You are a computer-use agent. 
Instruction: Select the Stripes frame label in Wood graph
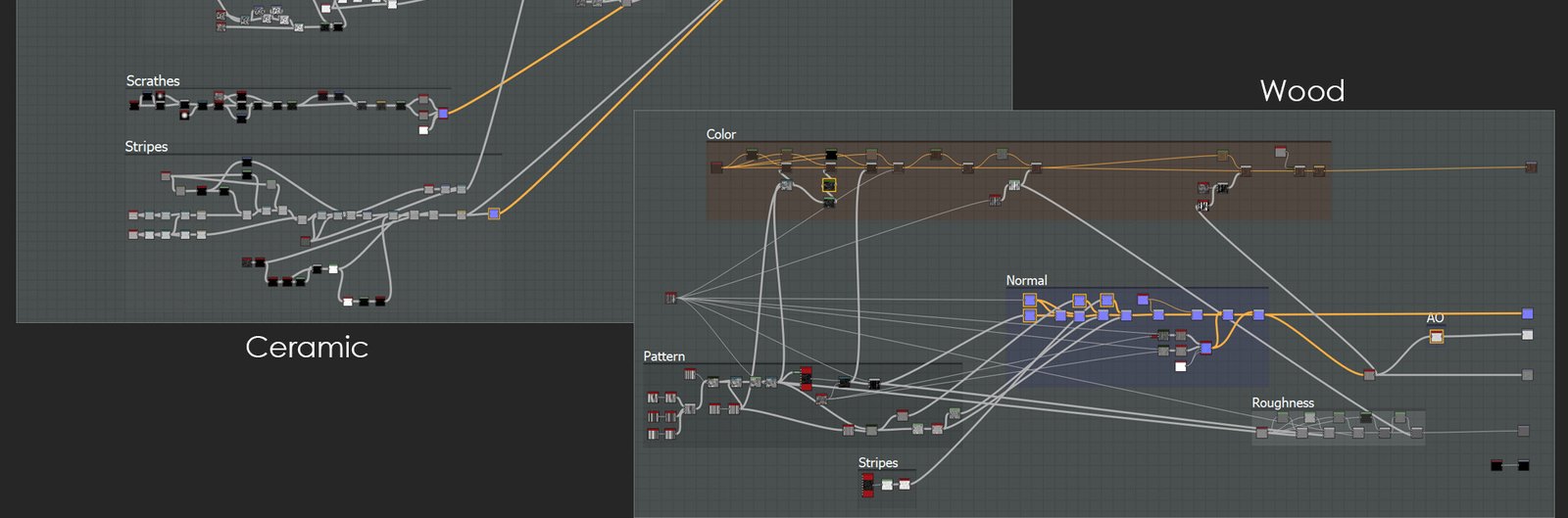[878, 462]
